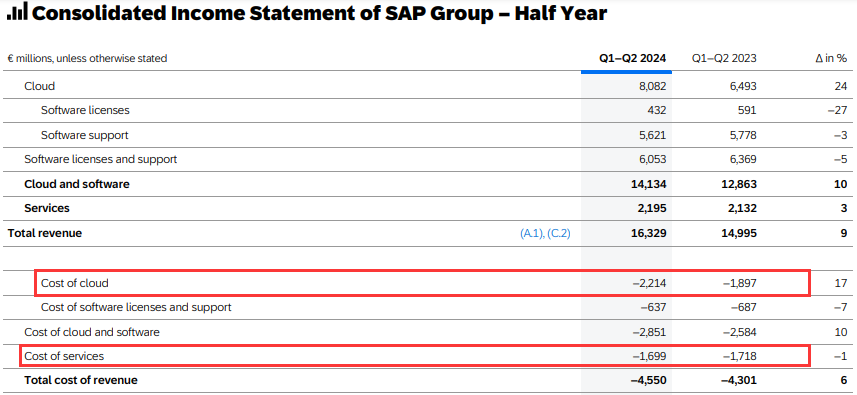Select the Q1–Q2 2023 column header

(724, 58)
